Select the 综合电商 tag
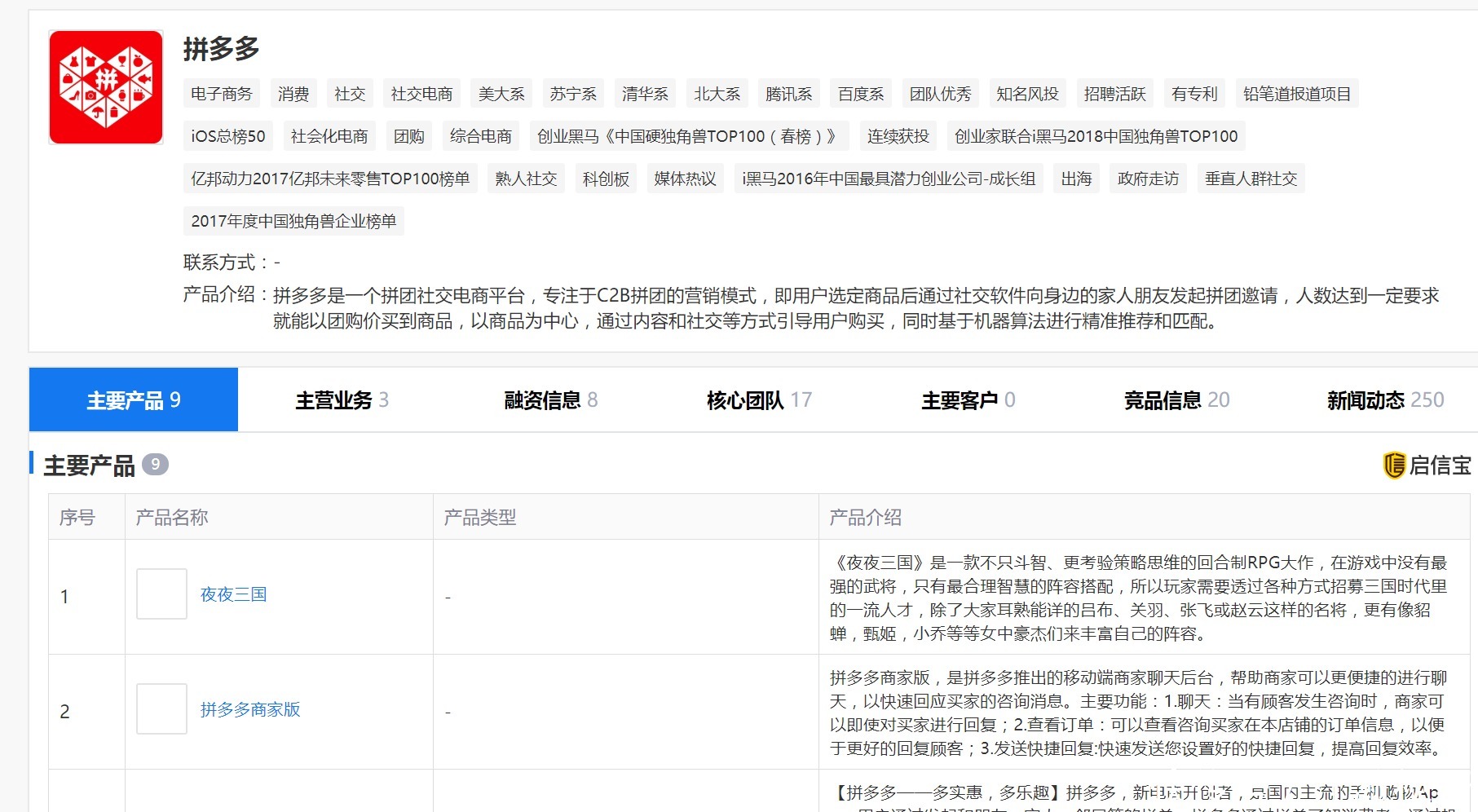 click(480, 136)
